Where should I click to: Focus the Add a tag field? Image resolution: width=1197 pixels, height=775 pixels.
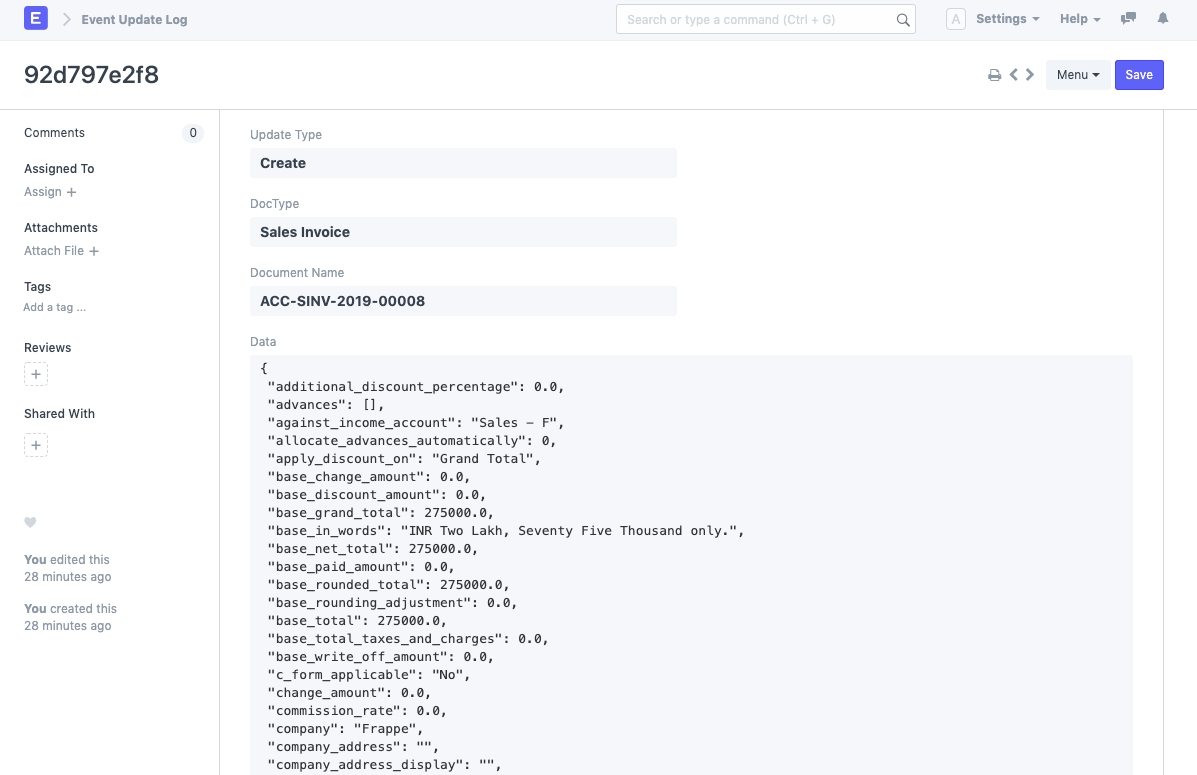(x=55, y=308)
